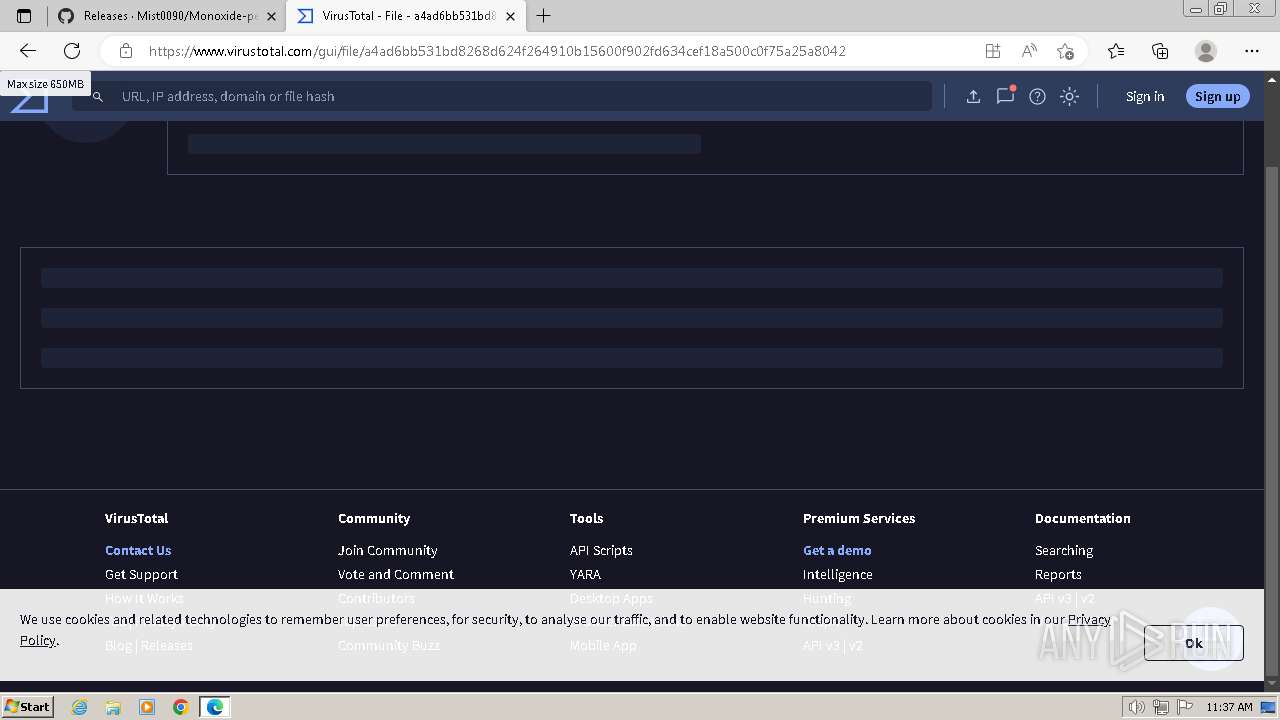Select Microsoft Edge taskbar button
Image resolution: width=1280 pixels, height=720 pixels.
(215, 707)
